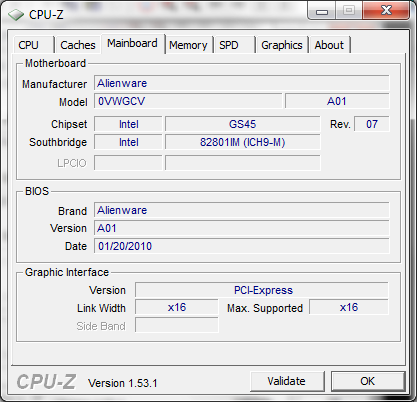
Task: Select the Manufacturer field showing Alienware
Action: pos(242,83)
